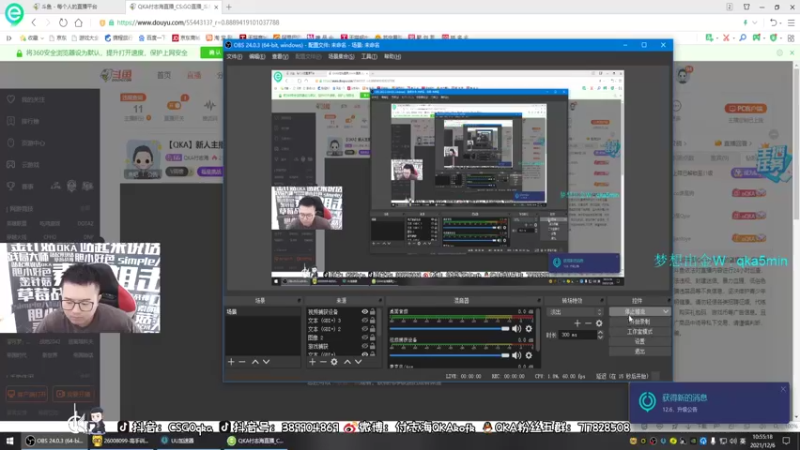
Task: Click the browser back arrow
Action: (34, 22)
